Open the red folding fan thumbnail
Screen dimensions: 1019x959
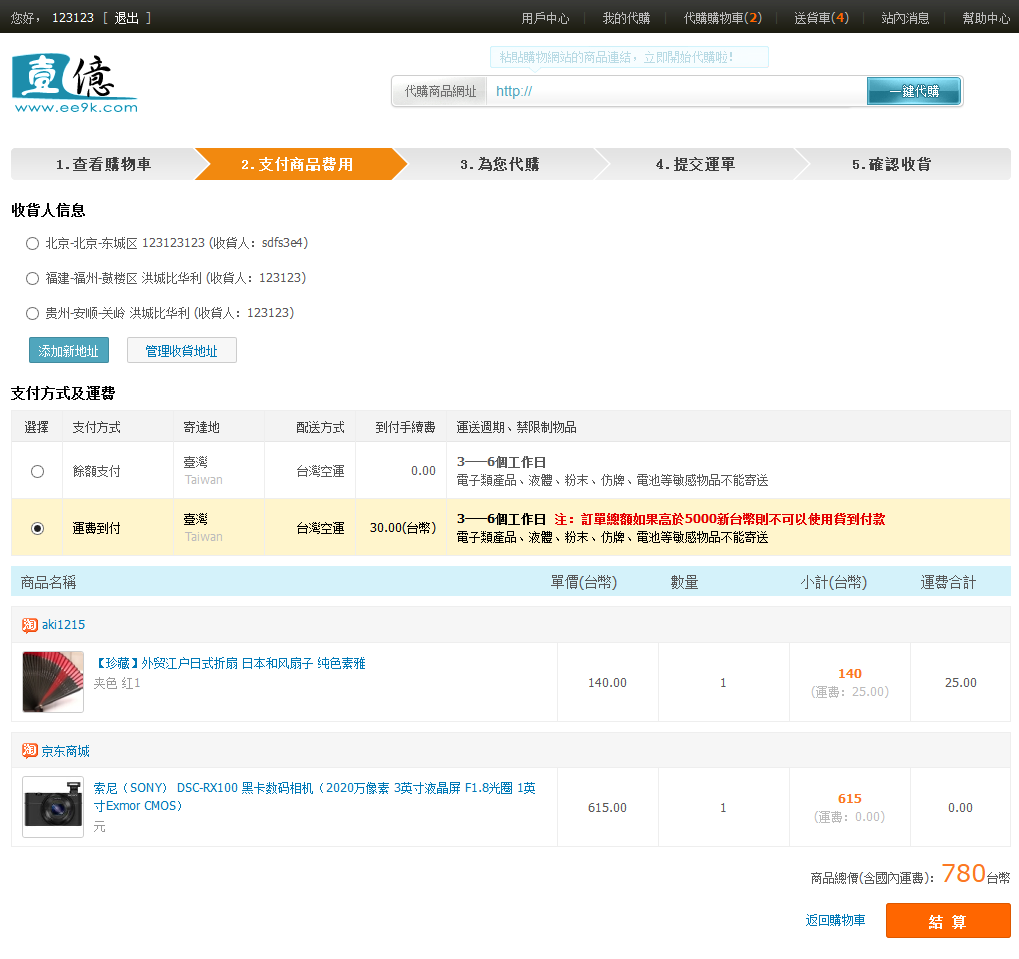click(x=53, y=682)
